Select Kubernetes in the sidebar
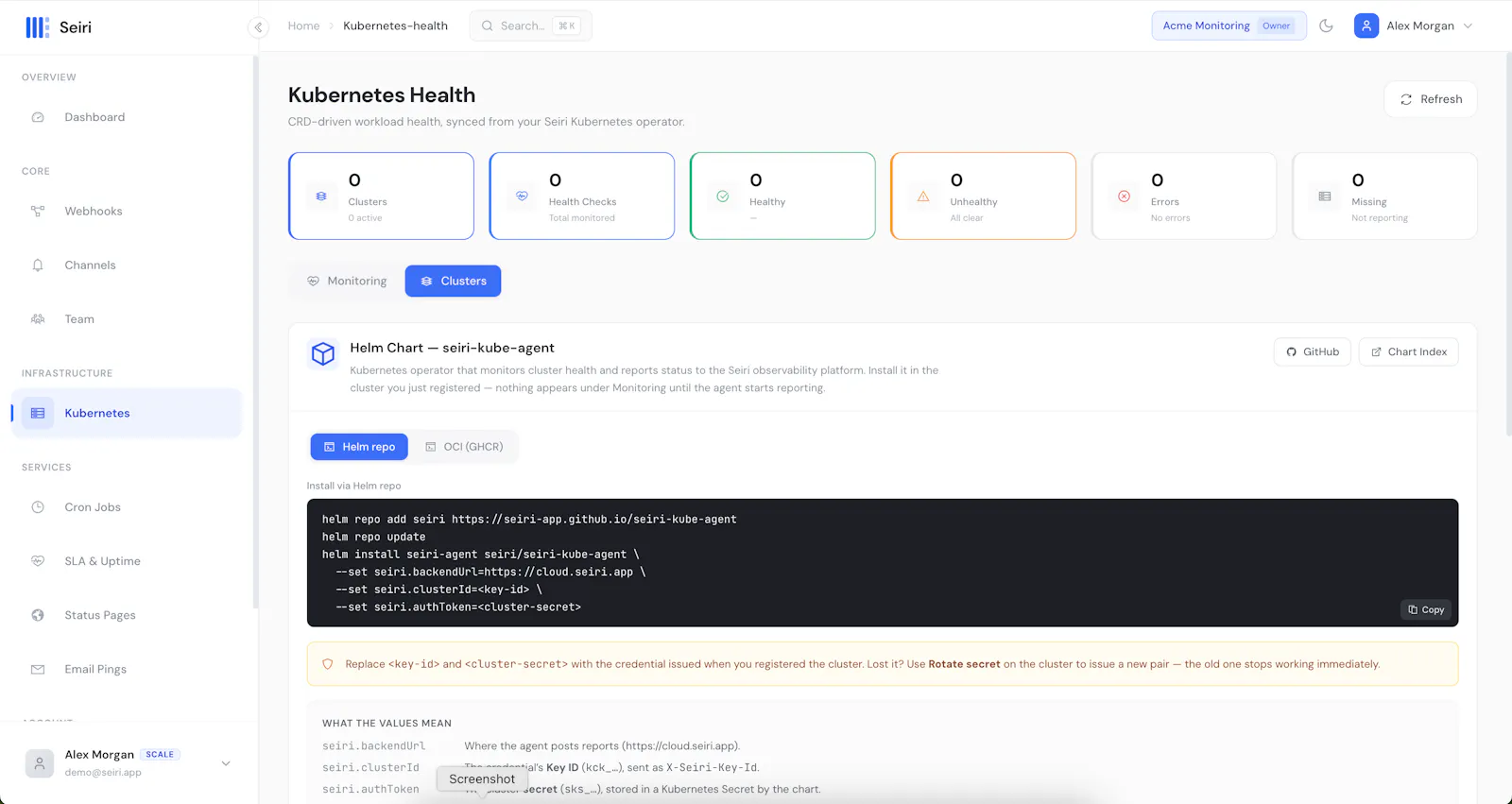 click(127, 413)
